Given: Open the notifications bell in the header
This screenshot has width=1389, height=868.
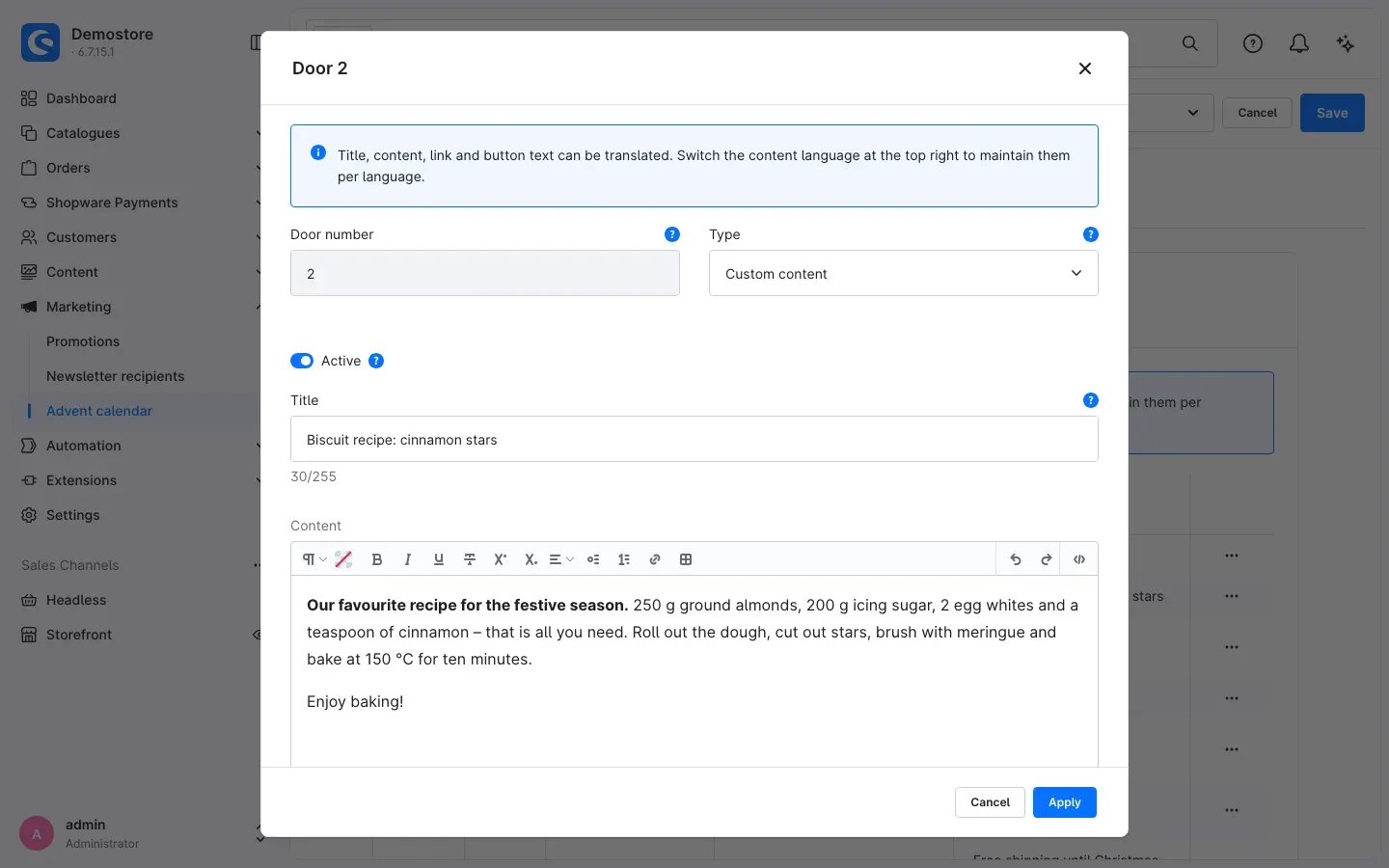Looking at the screenshot, I should coord(1299,43).
